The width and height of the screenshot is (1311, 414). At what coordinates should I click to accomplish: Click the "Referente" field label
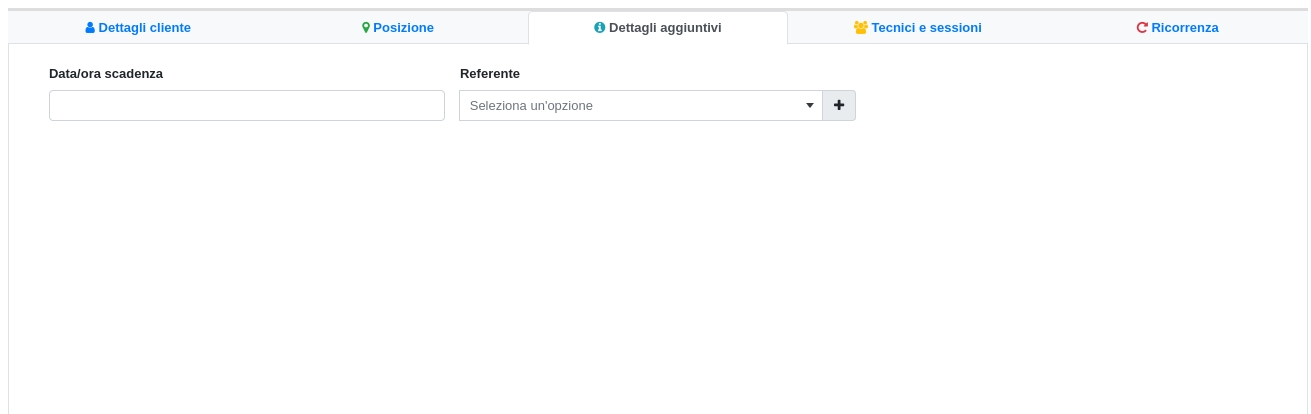tap(490, 73)
